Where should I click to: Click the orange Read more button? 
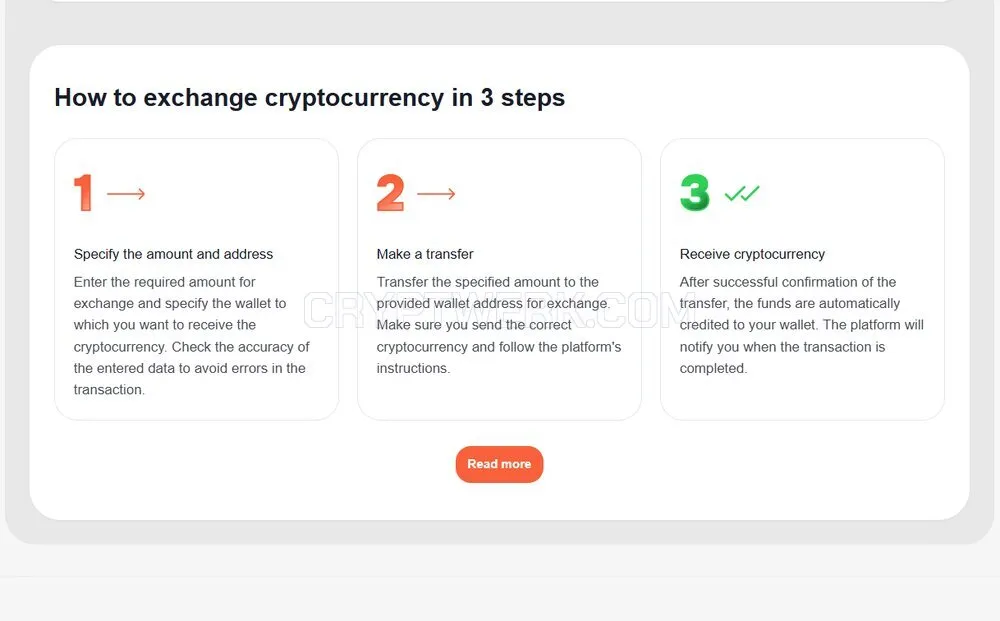tap(499, 464)
